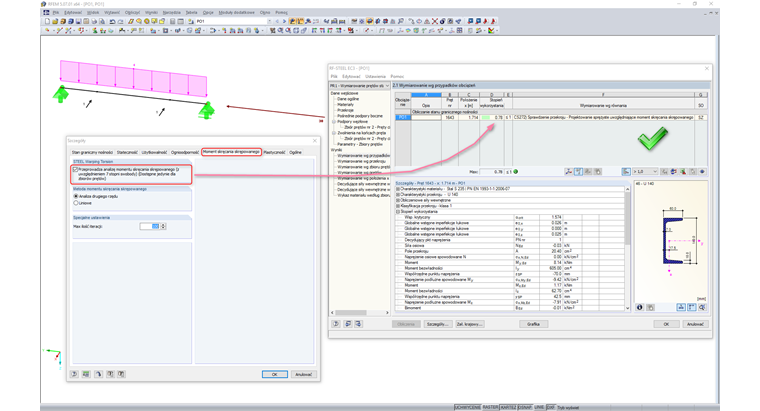760x411 pixels.
Task: Click result diagram icon right of Max field
Action: [x=569, y=172]
